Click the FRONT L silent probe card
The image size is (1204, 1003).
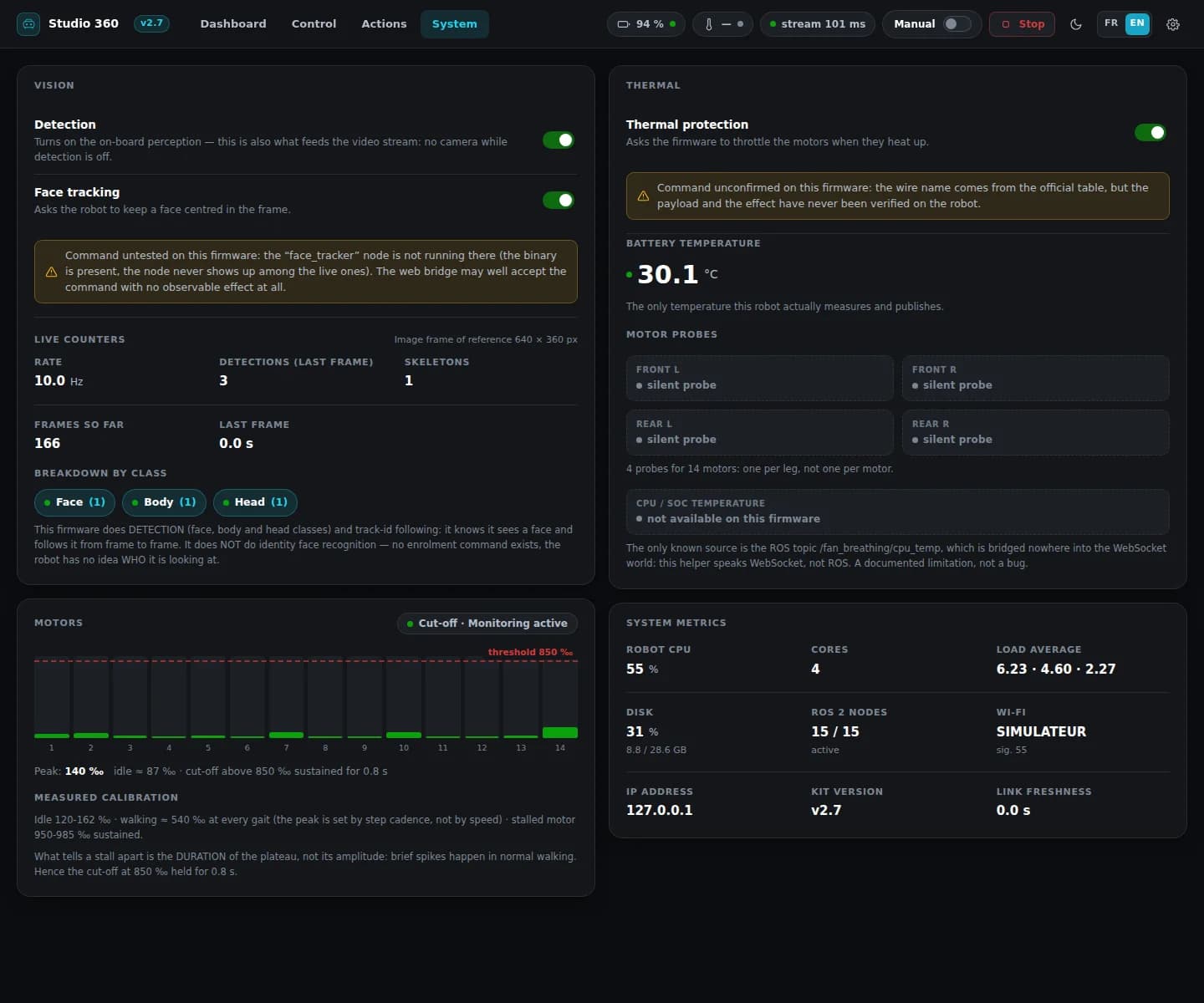point(760,378)
